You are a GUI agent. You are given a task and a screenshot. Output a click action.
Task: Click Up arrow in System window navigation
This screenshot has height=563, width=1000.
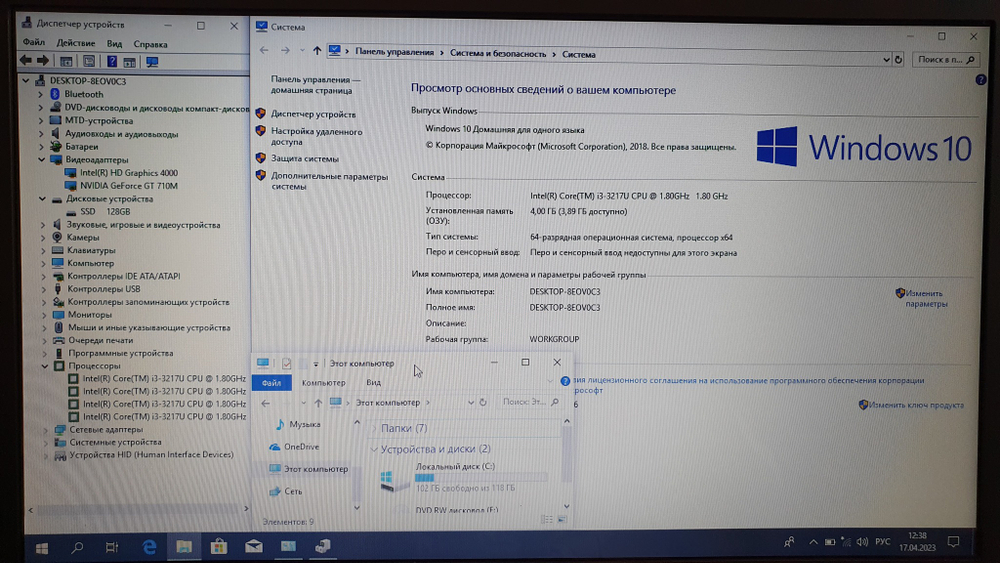[317, 50]
